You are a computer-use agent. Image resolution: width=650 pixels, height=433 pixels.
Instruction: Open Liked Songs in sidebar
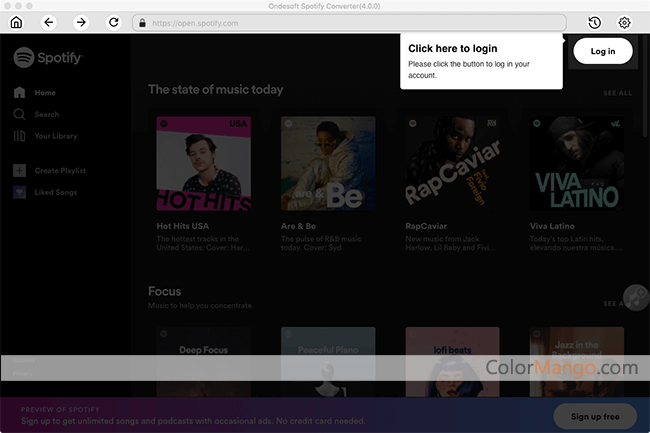(x=54, y=192)
